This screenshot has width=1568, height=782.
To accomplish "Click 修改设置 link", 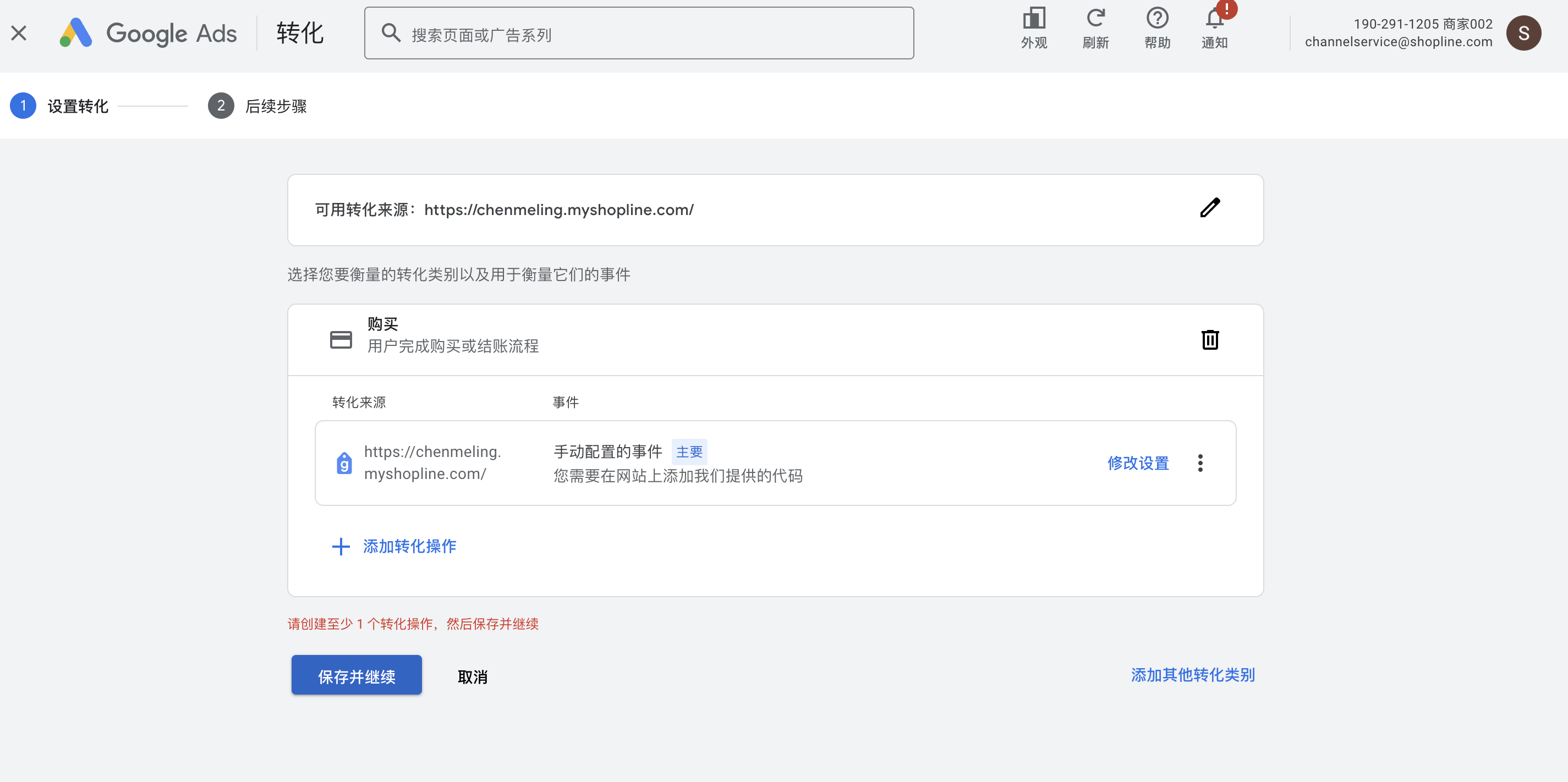I will coord(1138,463).
